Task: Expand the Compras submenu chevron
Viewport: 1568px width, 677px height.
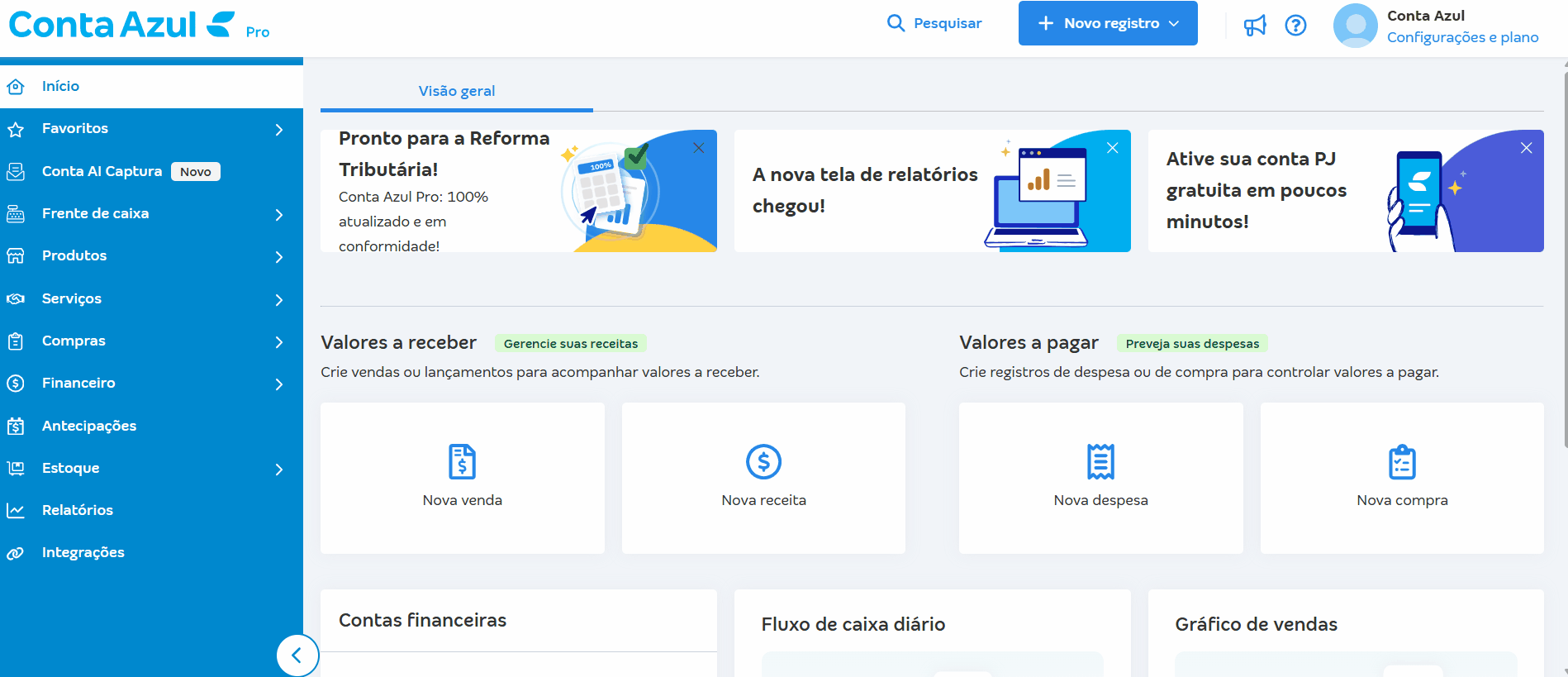Action: coord(279,342)
